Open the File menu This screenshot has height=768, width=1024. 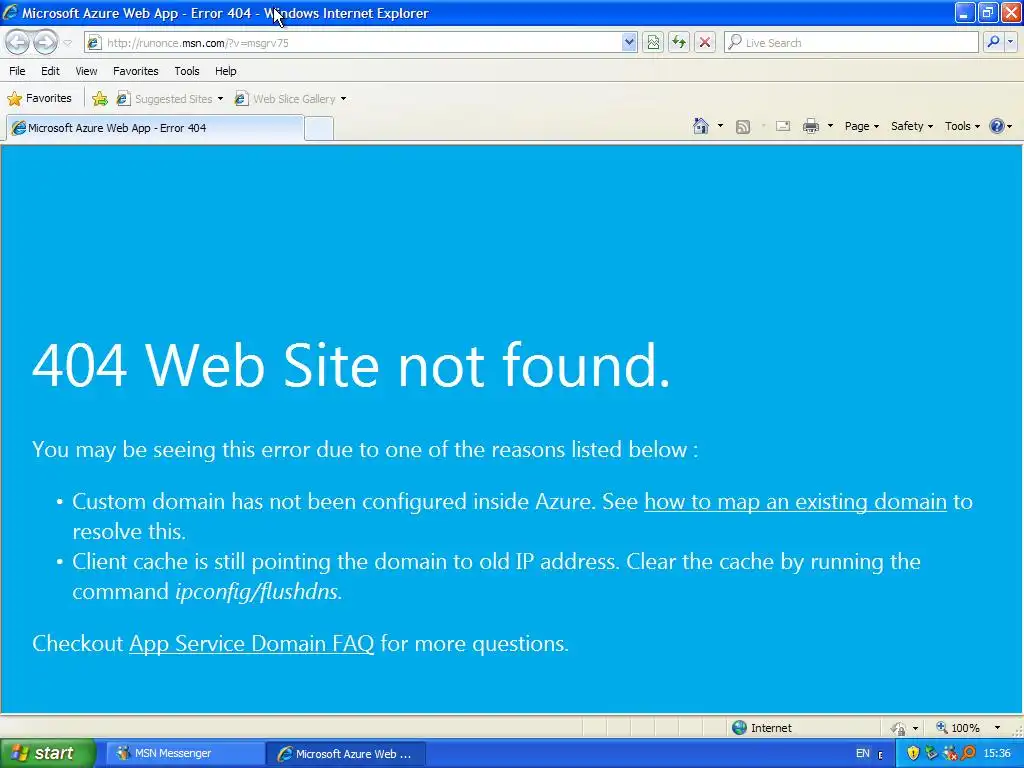coord(17,71)
